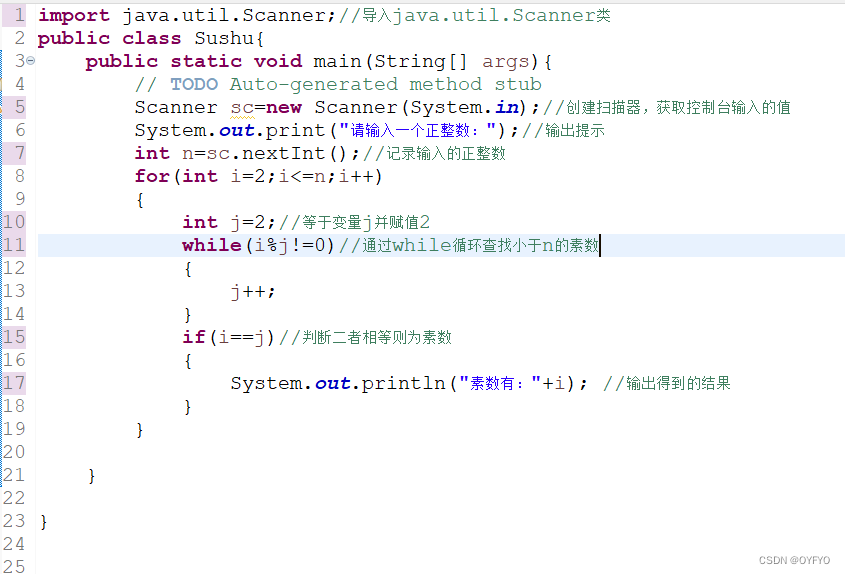Click the 'TODO' tag in the comment
This screenshot has height=574, width=845.
point(194,84)
